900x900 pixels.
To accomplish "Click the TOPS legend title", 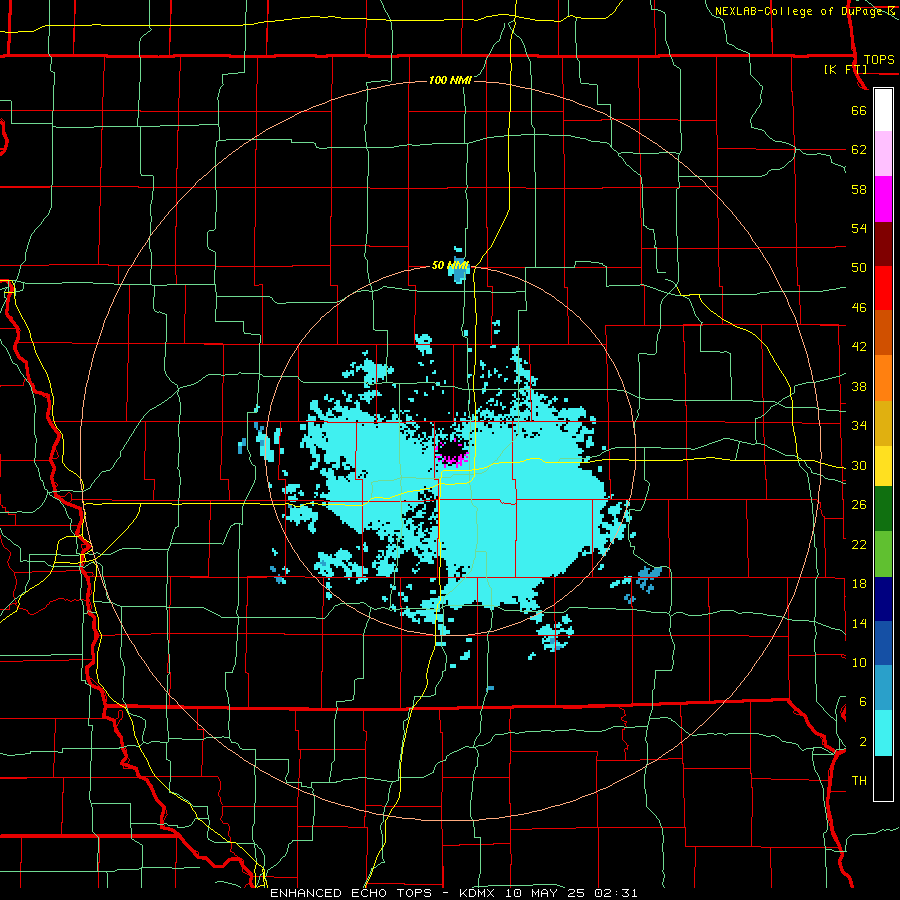I will (x=879, y=59).
